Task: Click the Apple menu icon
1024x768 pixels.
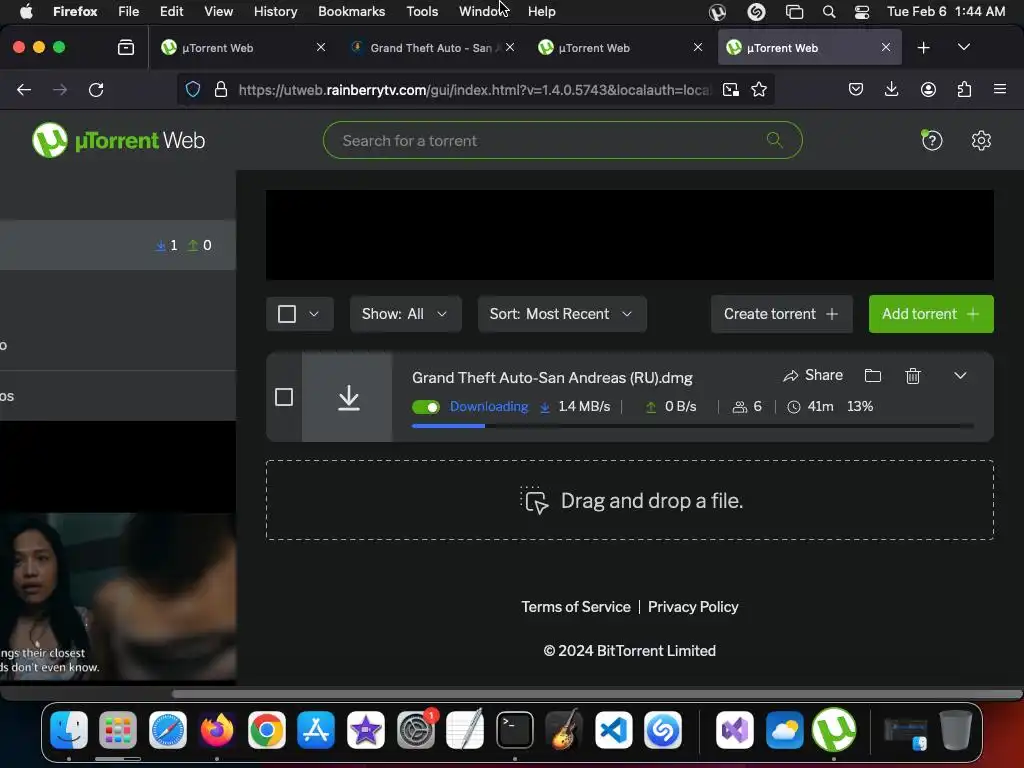Action: coord(26,11)
